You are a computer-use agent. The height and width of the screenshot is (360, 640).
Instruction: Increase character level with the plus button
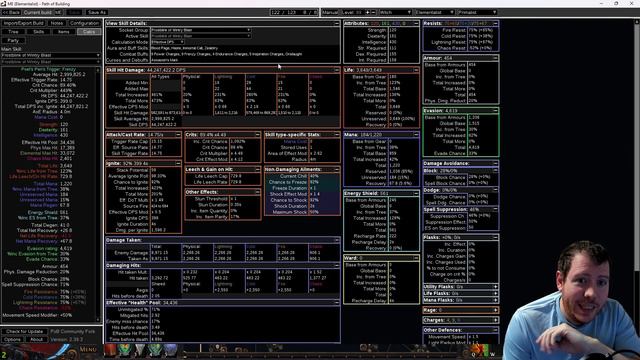(367, 12)
